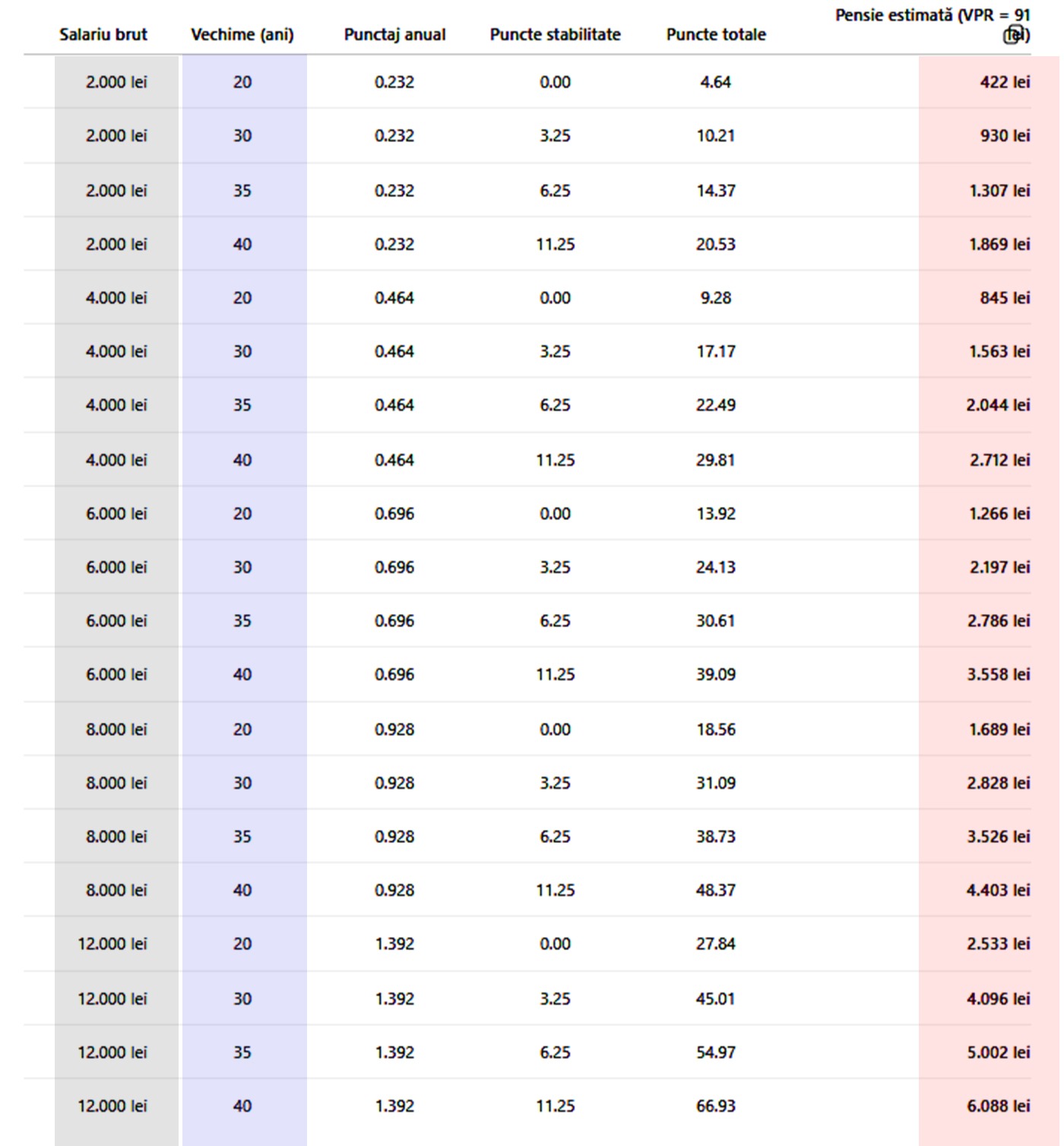Viewport: 1064px width, 1146px height.
Task: Click the Salariu brut column header
Action: (x=103, y=34)
